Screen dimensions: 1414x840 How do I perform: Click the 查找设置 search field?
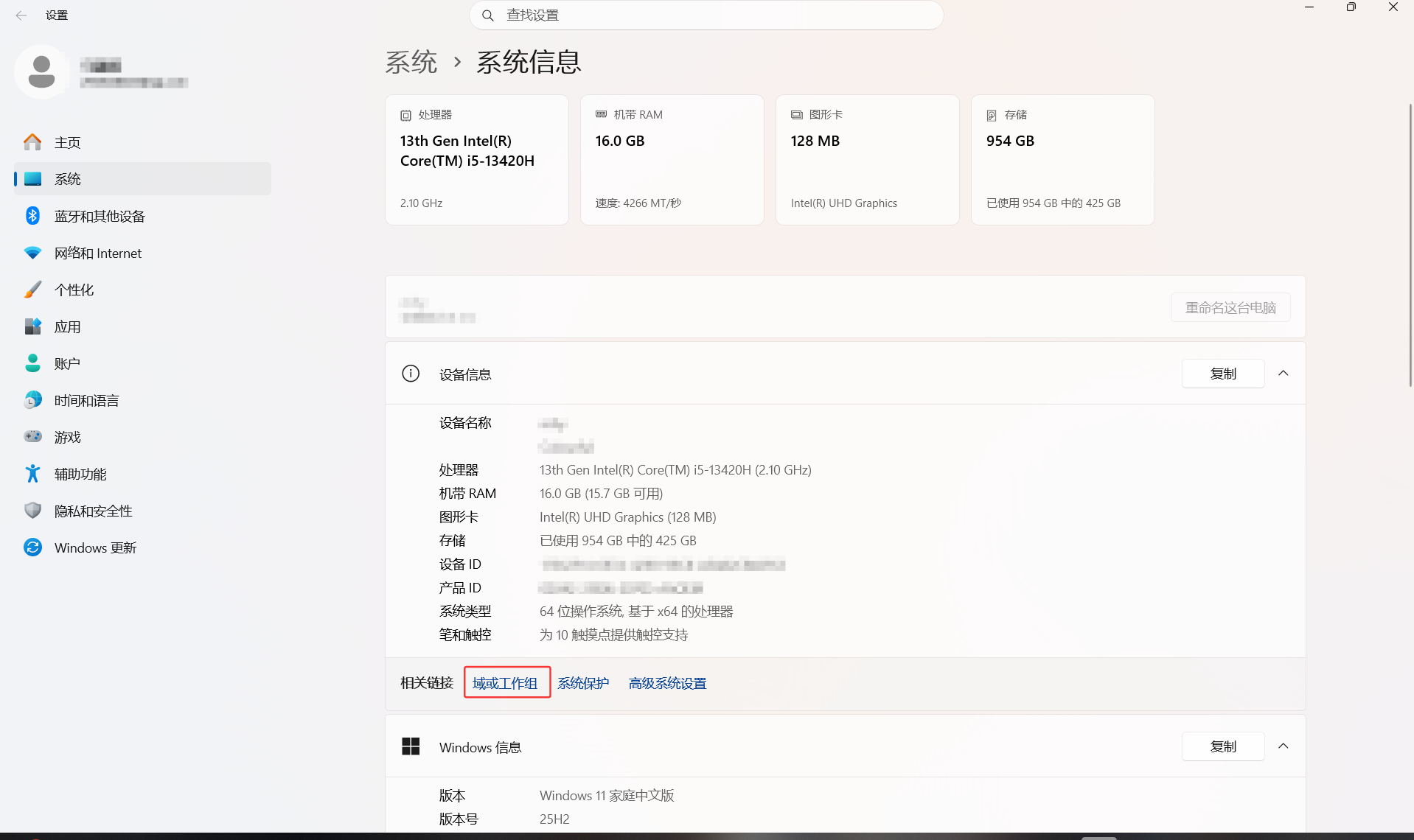point(706,15)
